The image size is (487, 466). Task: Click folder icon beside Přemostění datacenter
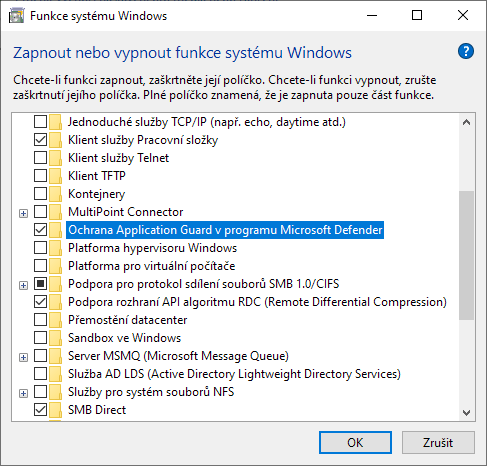(55, 320)
